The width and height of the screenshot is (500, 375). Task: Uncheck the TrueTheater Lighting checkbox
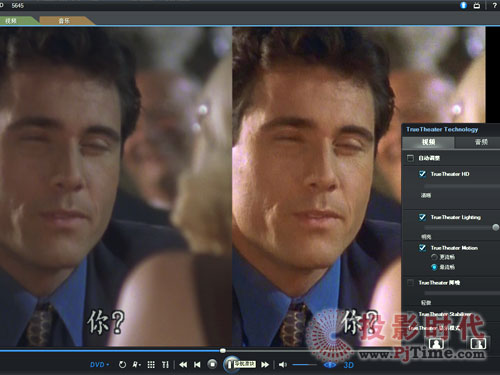[422, 217]
